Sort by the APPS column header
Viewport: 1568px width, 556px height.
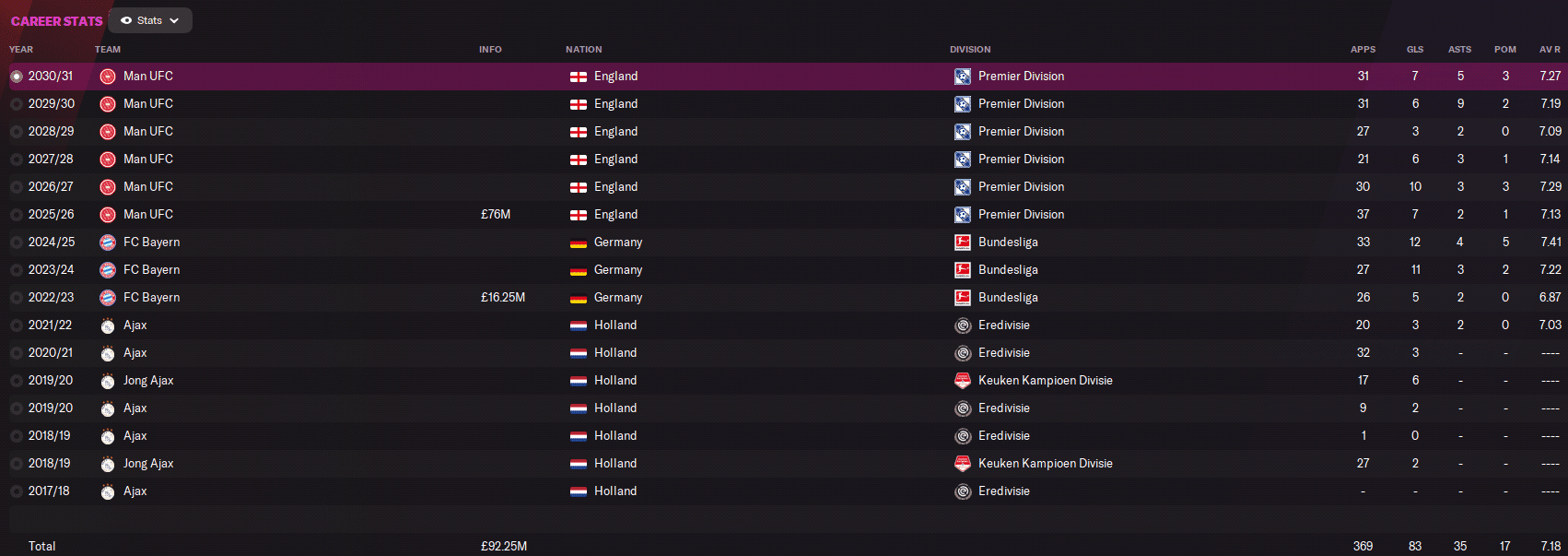[x=1363, y=50]
